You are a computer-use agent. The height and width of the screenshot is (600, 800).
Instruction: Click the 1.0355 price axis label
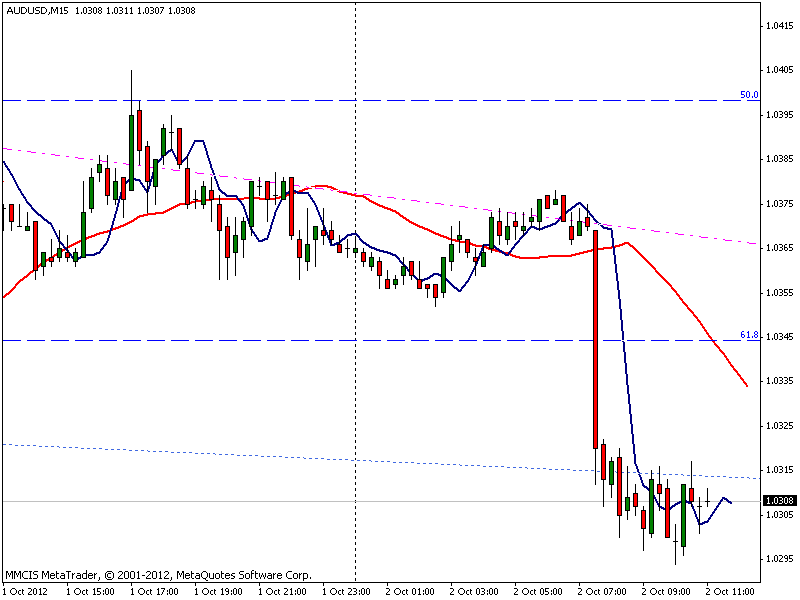pos(780,292)
